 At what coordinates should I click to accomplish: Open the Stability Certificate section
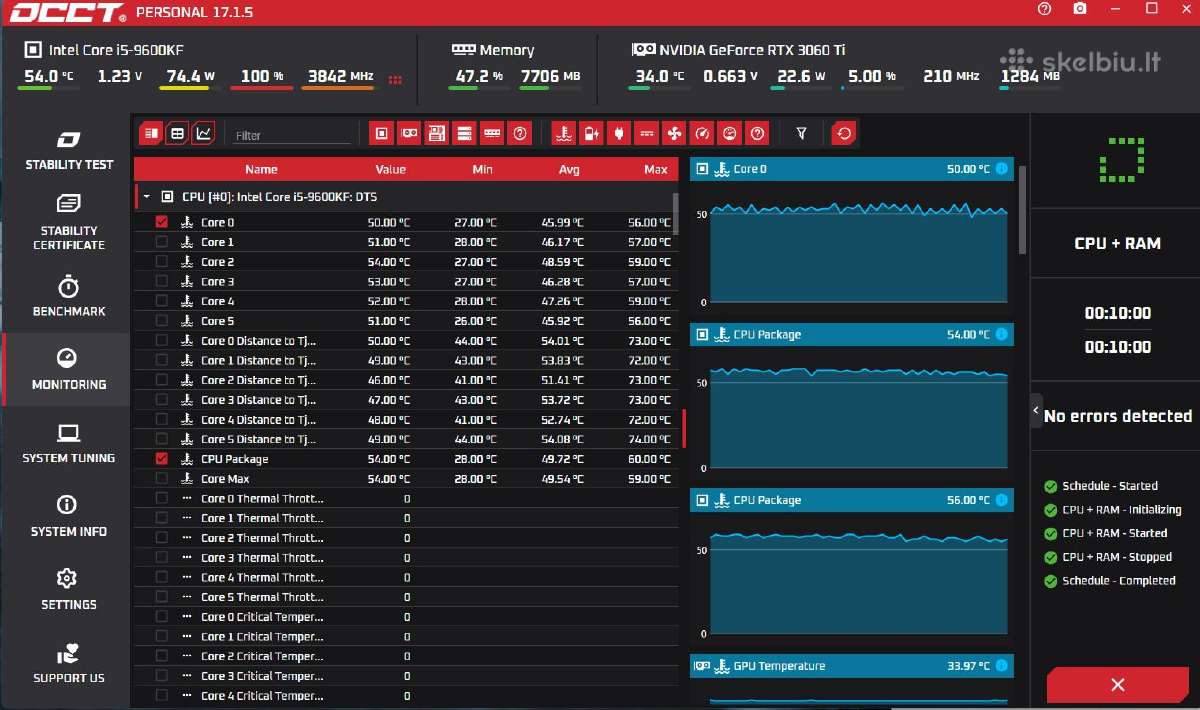coord(69,222)
